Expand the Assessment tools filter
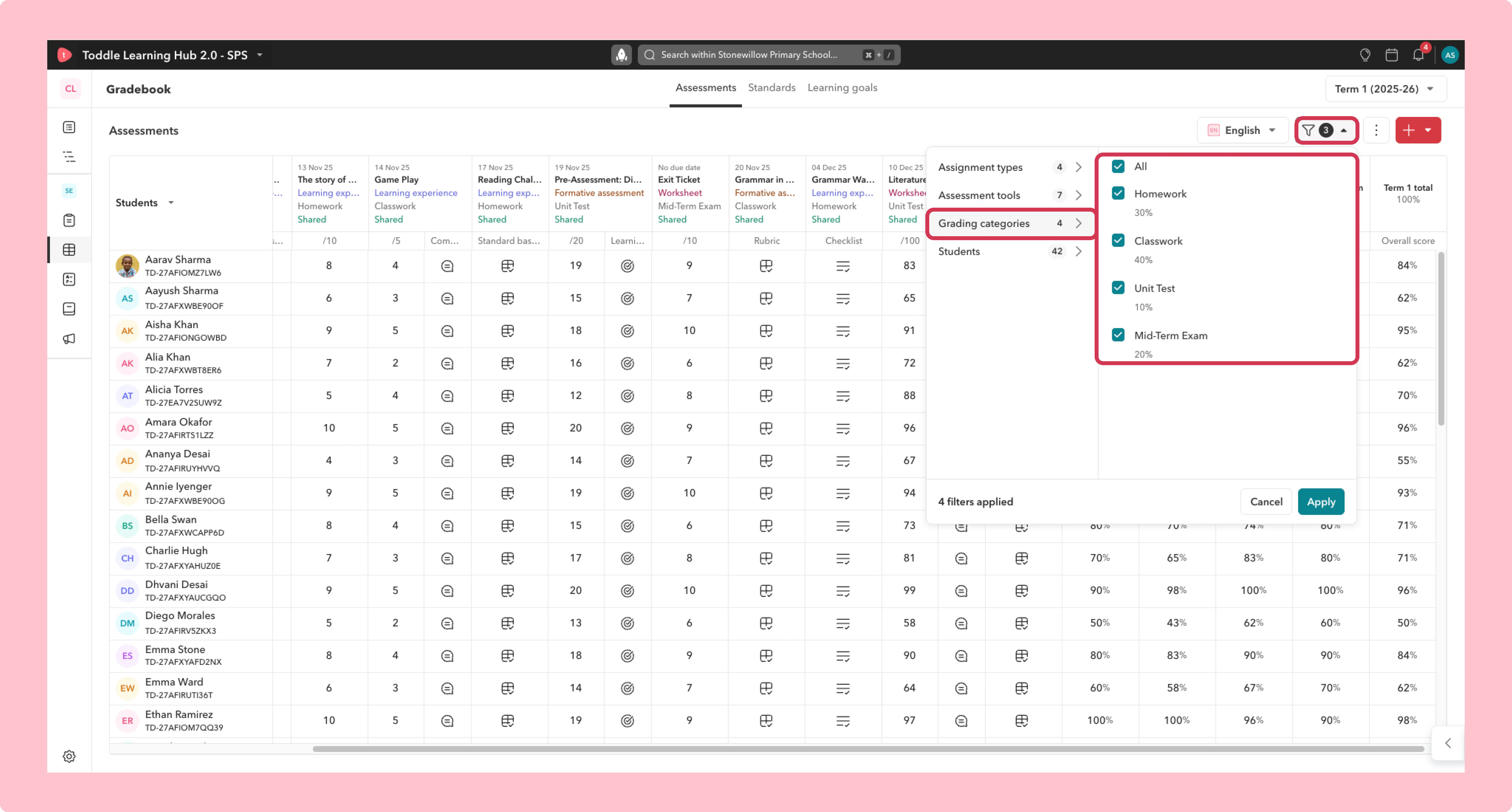Image resolution: width=1512 pixels, height=812 pixels. pyautogui.click(x=1010, y=195)
